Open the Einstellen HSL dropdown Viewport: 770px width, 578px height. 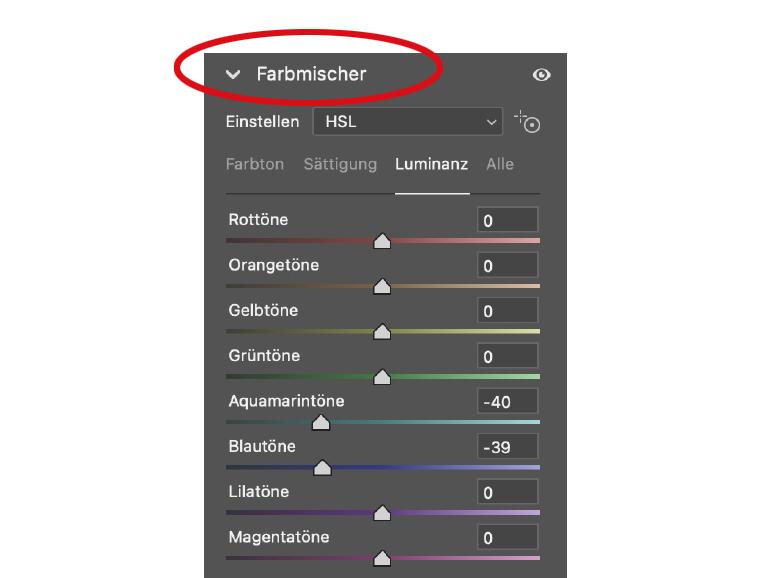point(407,122)
